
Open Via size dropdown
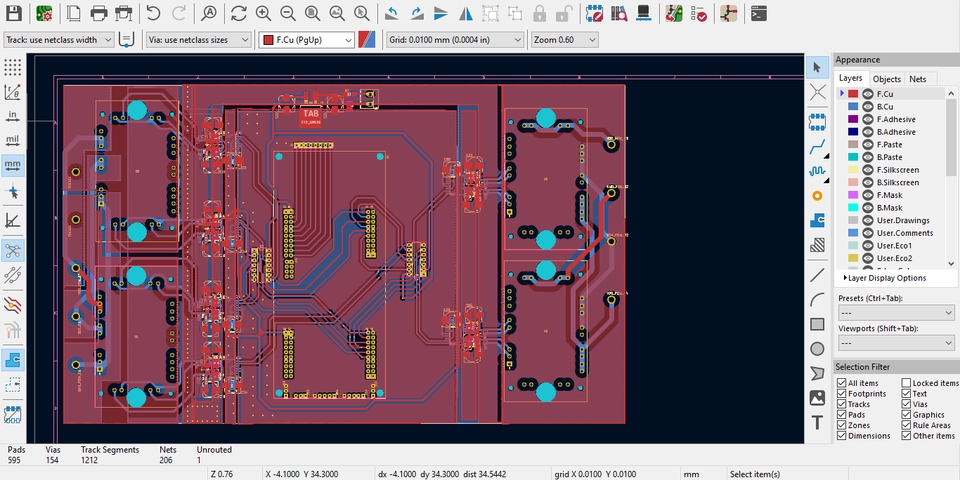[199, 40]
